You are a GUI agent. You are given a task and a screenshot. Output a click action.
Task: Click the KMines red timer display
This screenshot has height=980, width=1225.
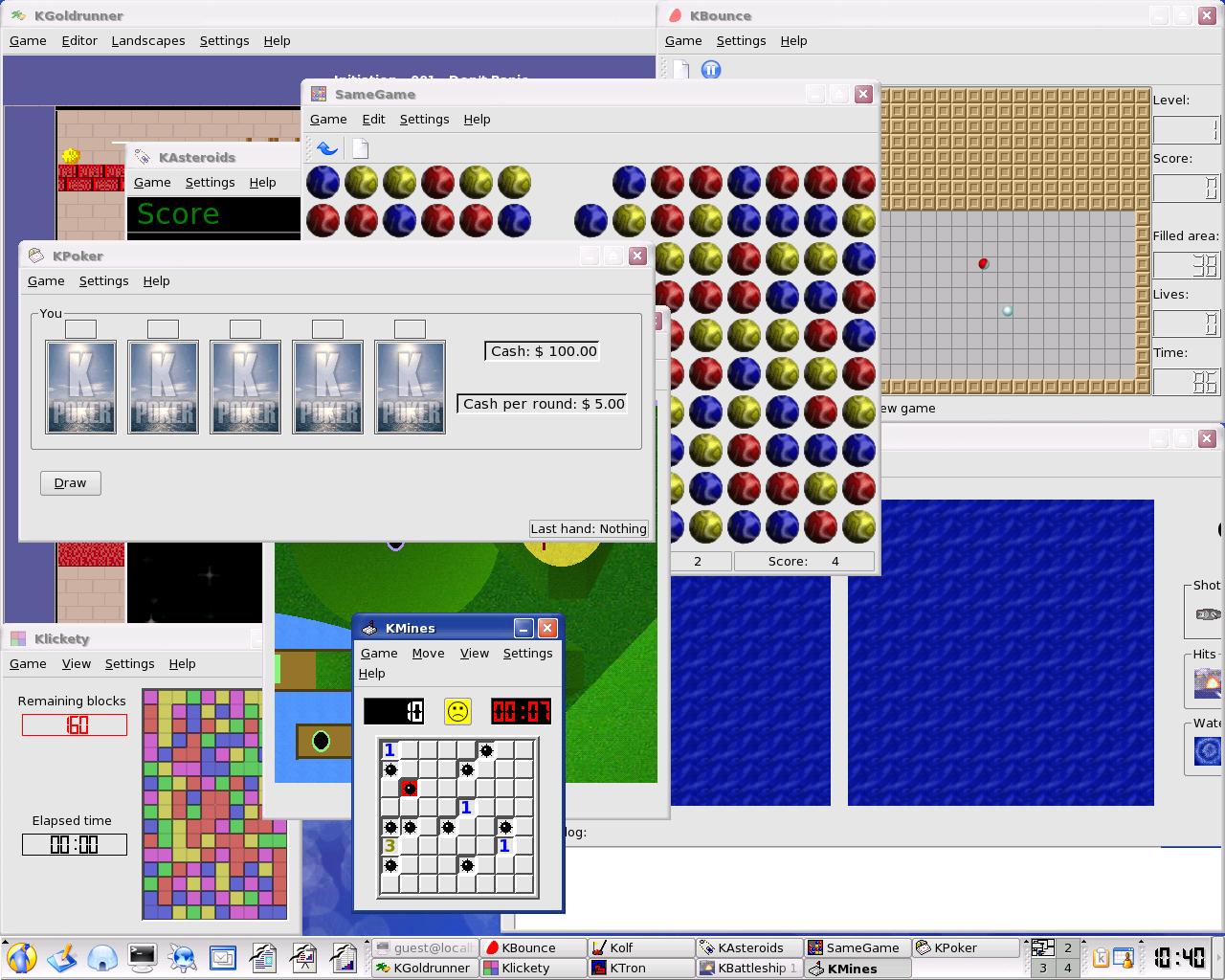pyautogui.click(x=521, y=711)
